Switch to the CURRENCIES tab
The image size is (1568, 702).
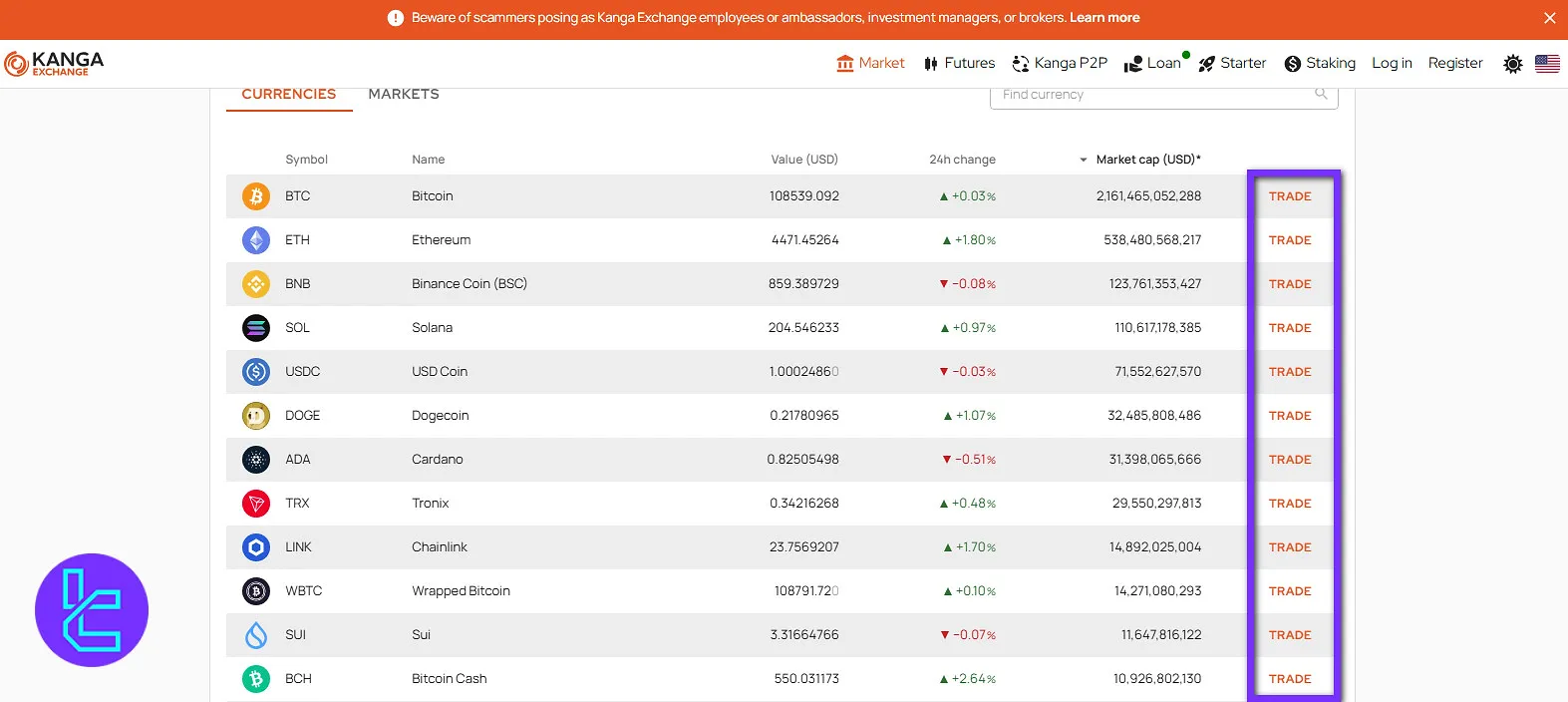289,94
